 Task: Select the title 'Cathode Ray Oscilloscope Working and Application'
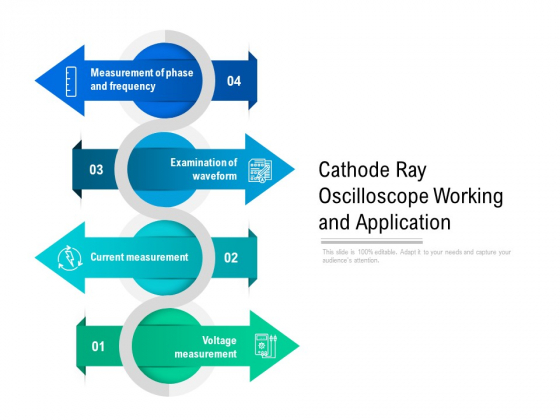(411, 196)
